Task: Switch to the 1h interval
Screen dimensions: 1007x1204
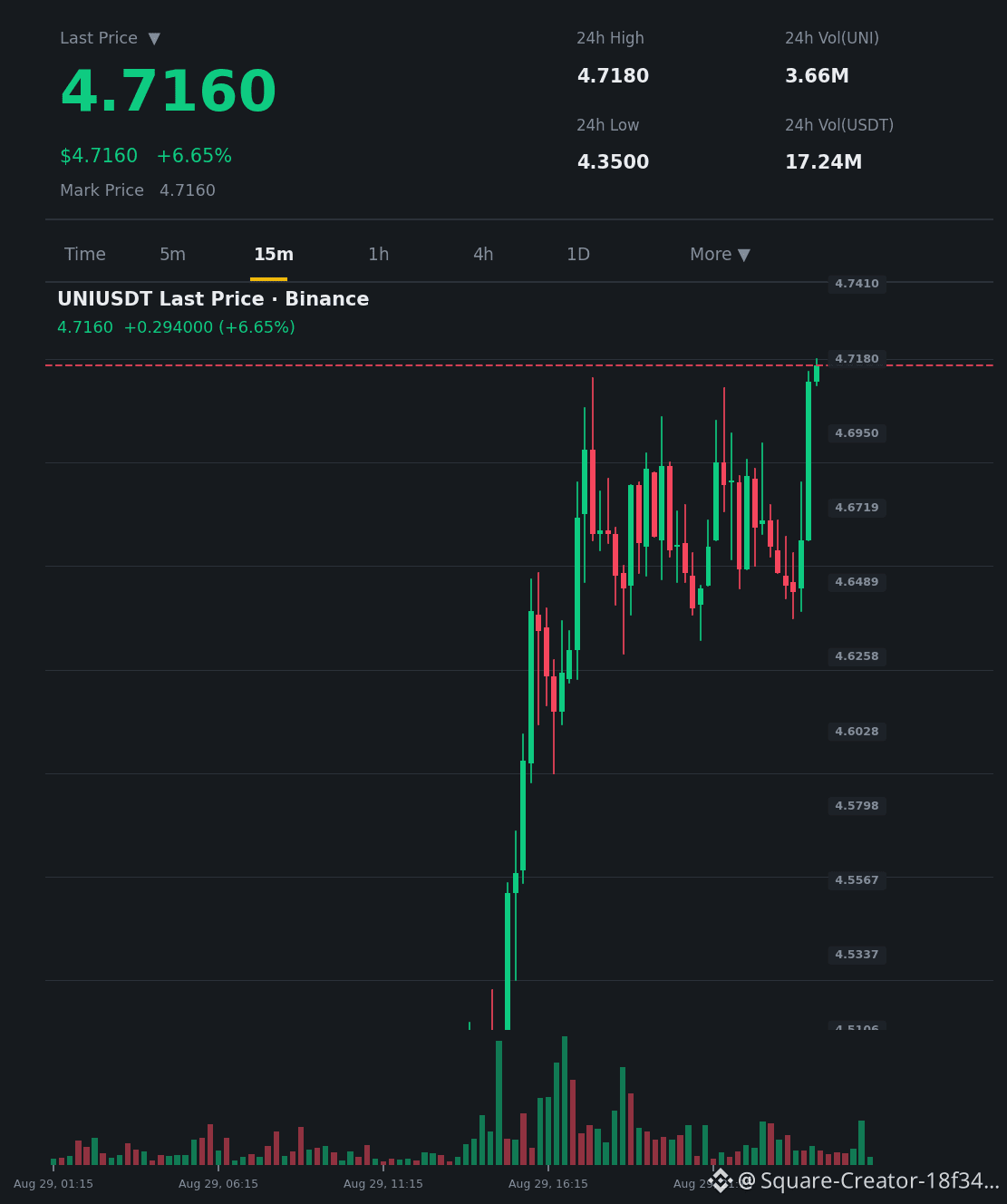Action: 378,255
